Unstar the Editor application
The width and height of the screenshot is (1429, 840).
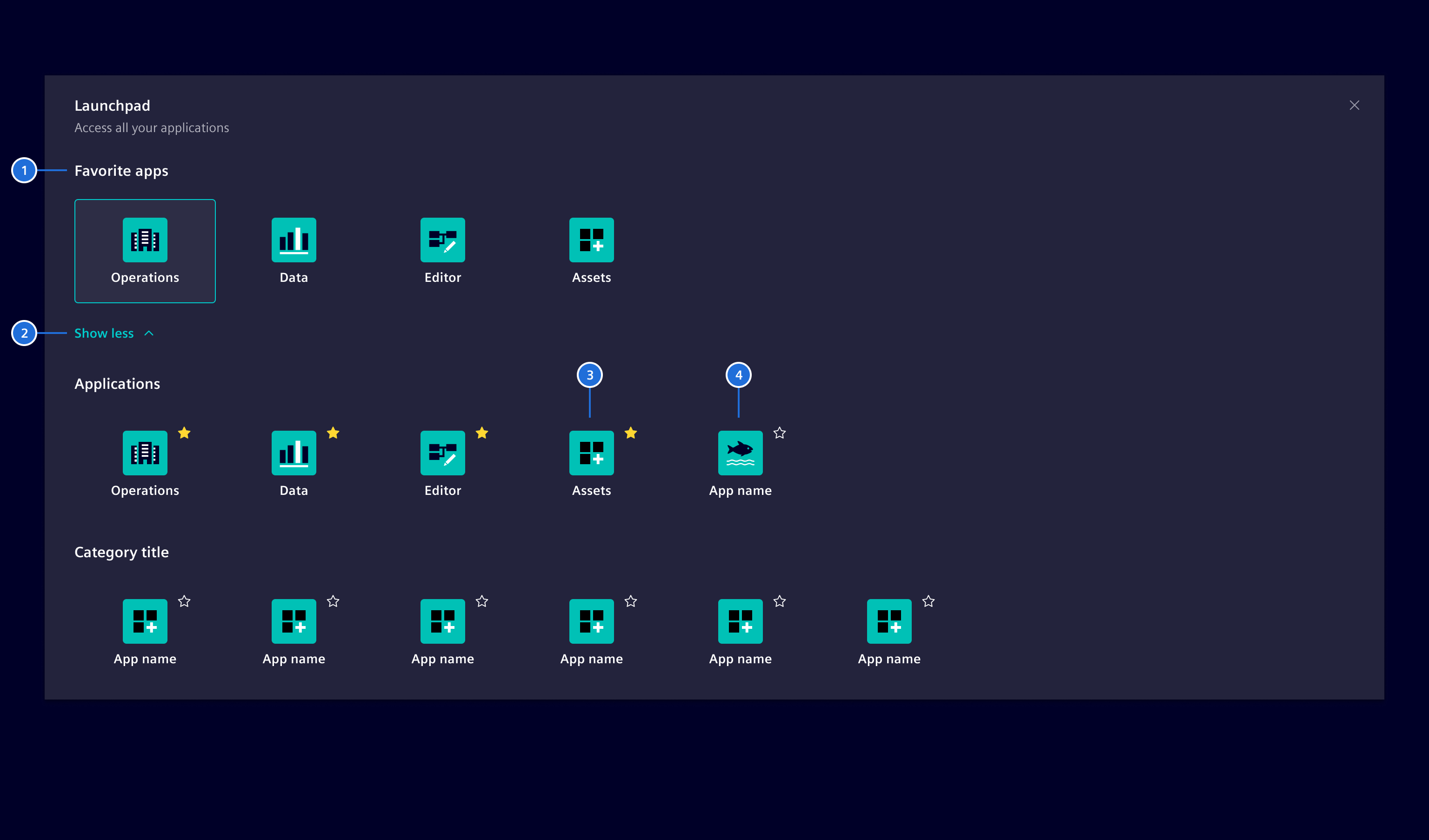tap(482, 433)
